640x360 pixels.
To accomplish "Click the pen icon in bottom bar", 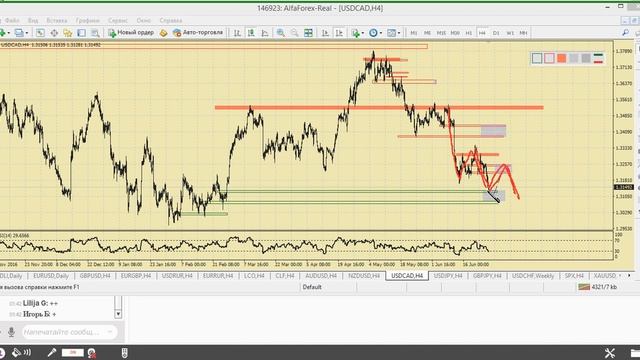I will click(x=51, y=353).
